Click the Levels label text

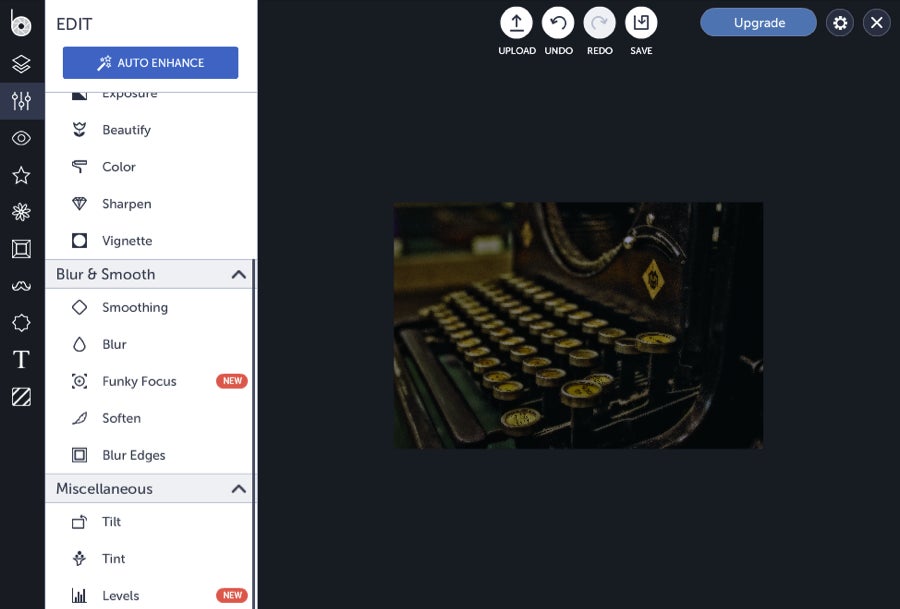point(121,596)
